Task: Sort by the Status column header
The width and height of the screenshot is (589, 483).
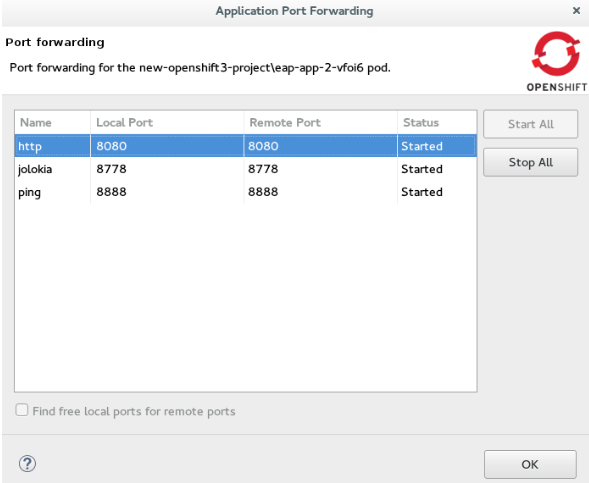Action: (x=437, y=122)
